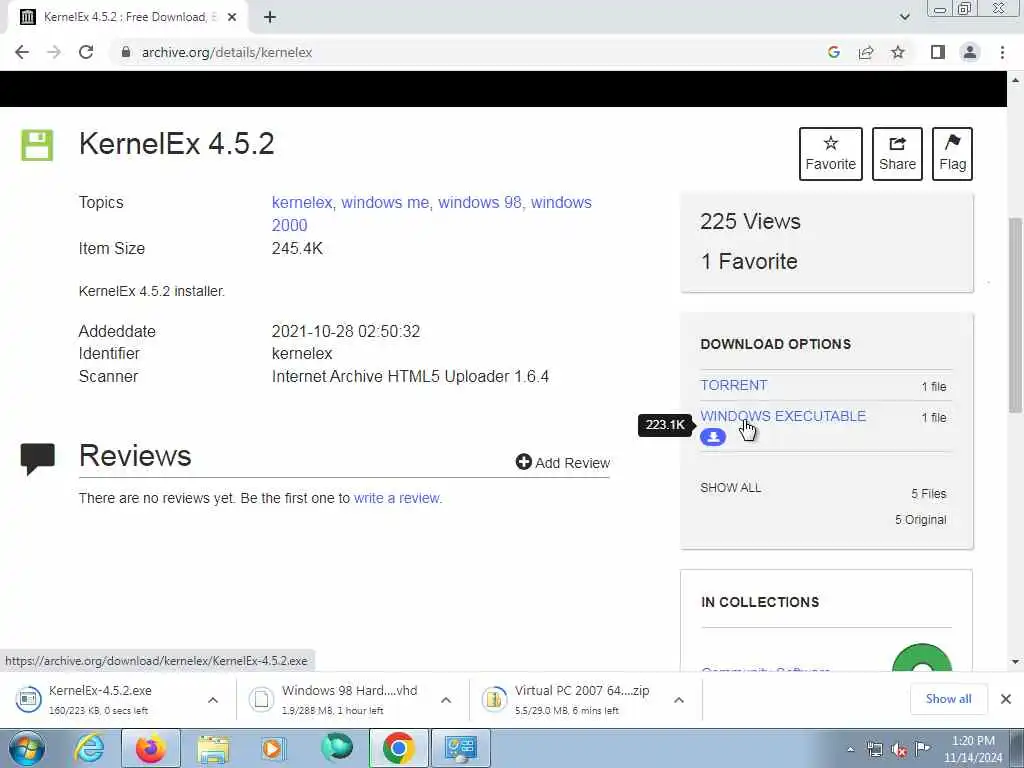1024x768 pixels.
Task: Open Windows Media Player from taskbar
Action: click(x=274, y=748)
